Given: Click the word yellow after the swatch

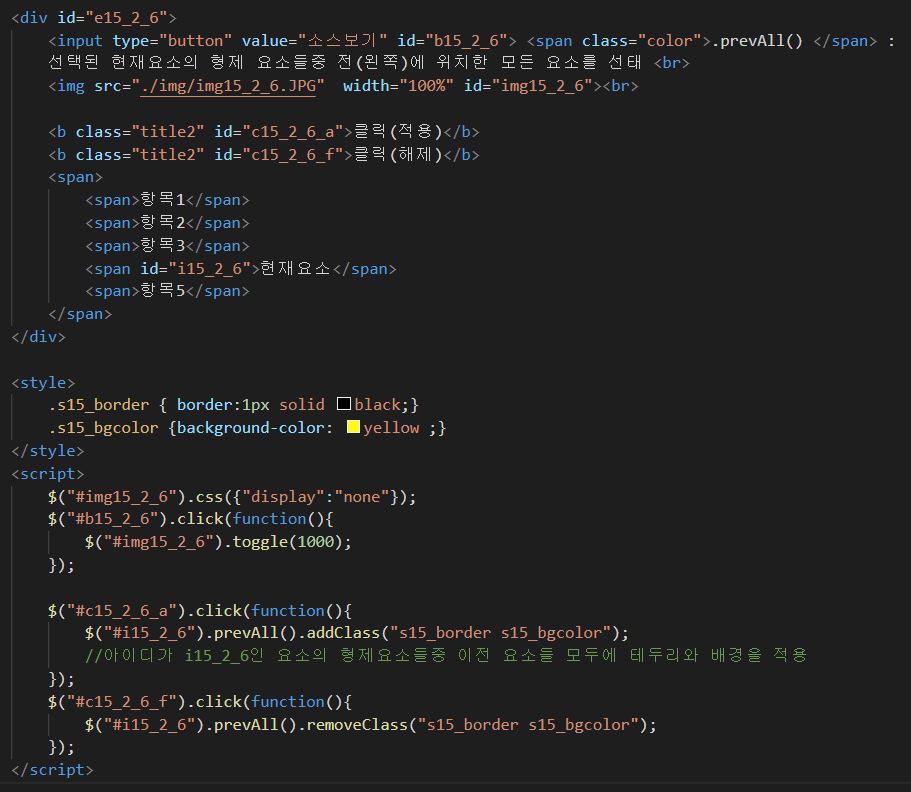Looking at the screenshot, I should [392, 428].
